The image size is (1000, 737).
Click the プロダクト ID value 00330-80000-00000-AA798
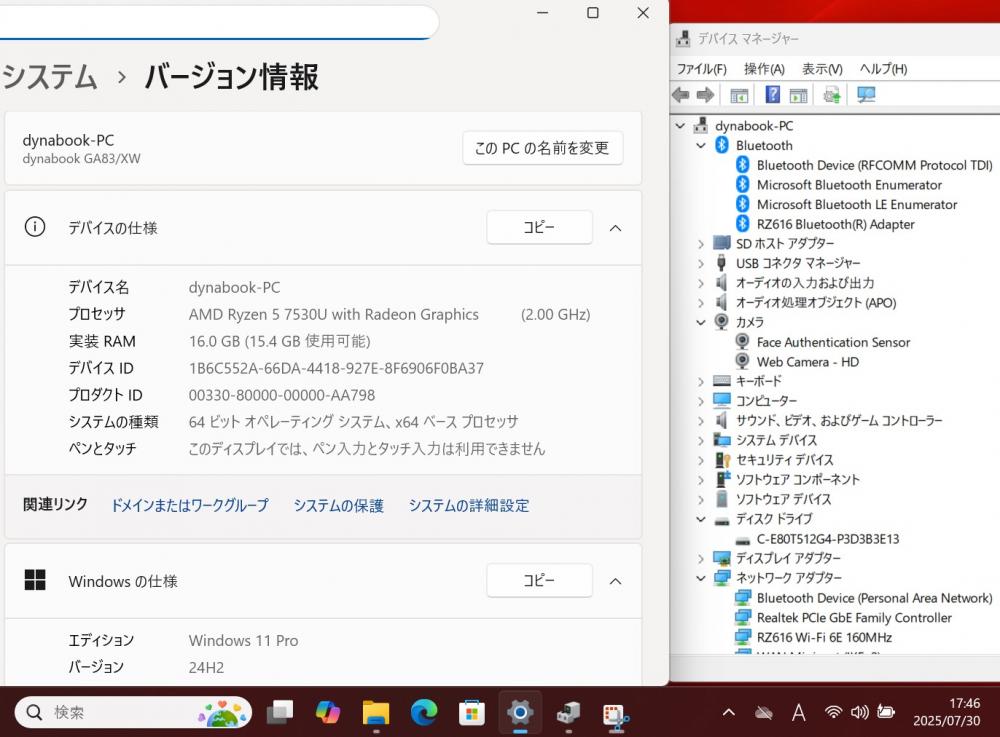coord(282,395)
